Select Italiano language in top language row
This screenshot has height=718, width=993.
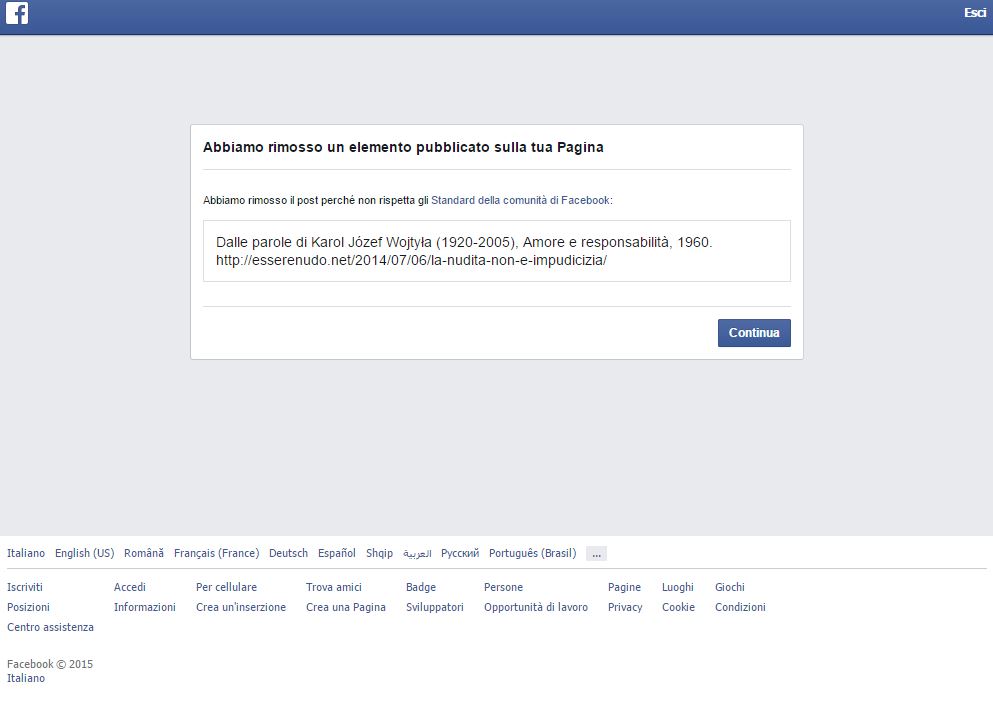(26, 553)
